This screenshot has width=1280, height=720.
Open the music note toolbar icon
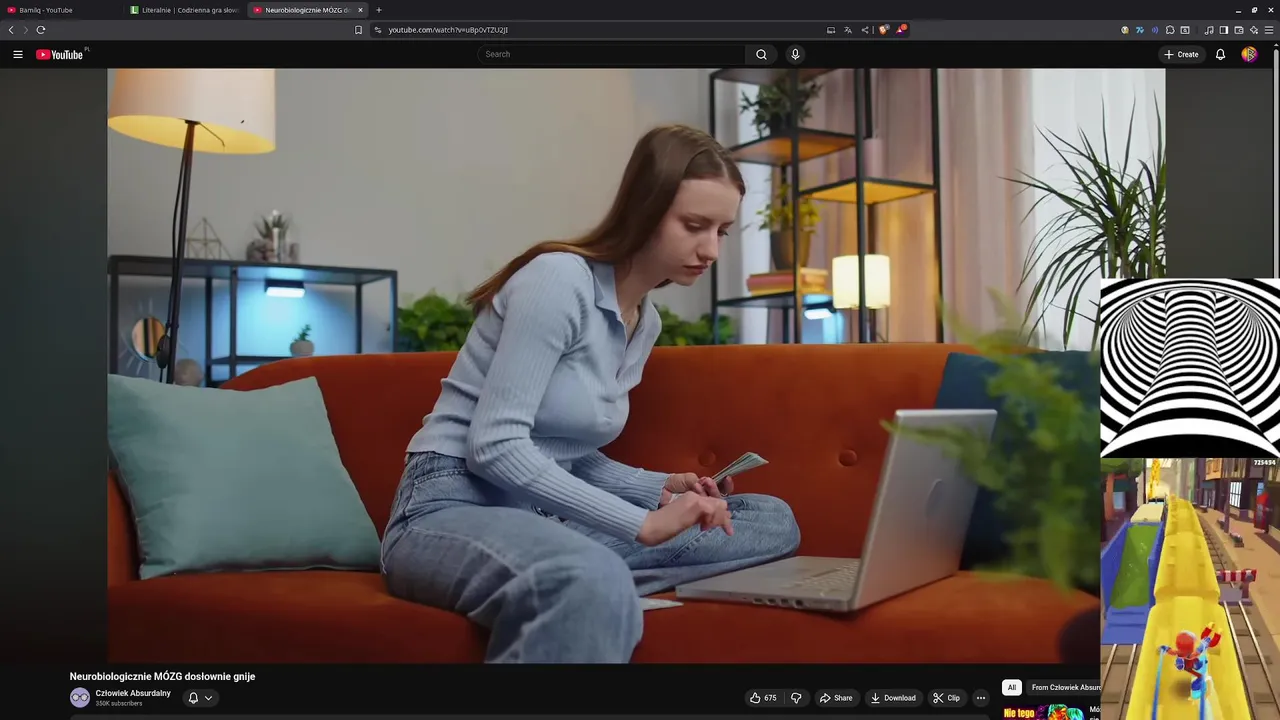point(1208,30)
